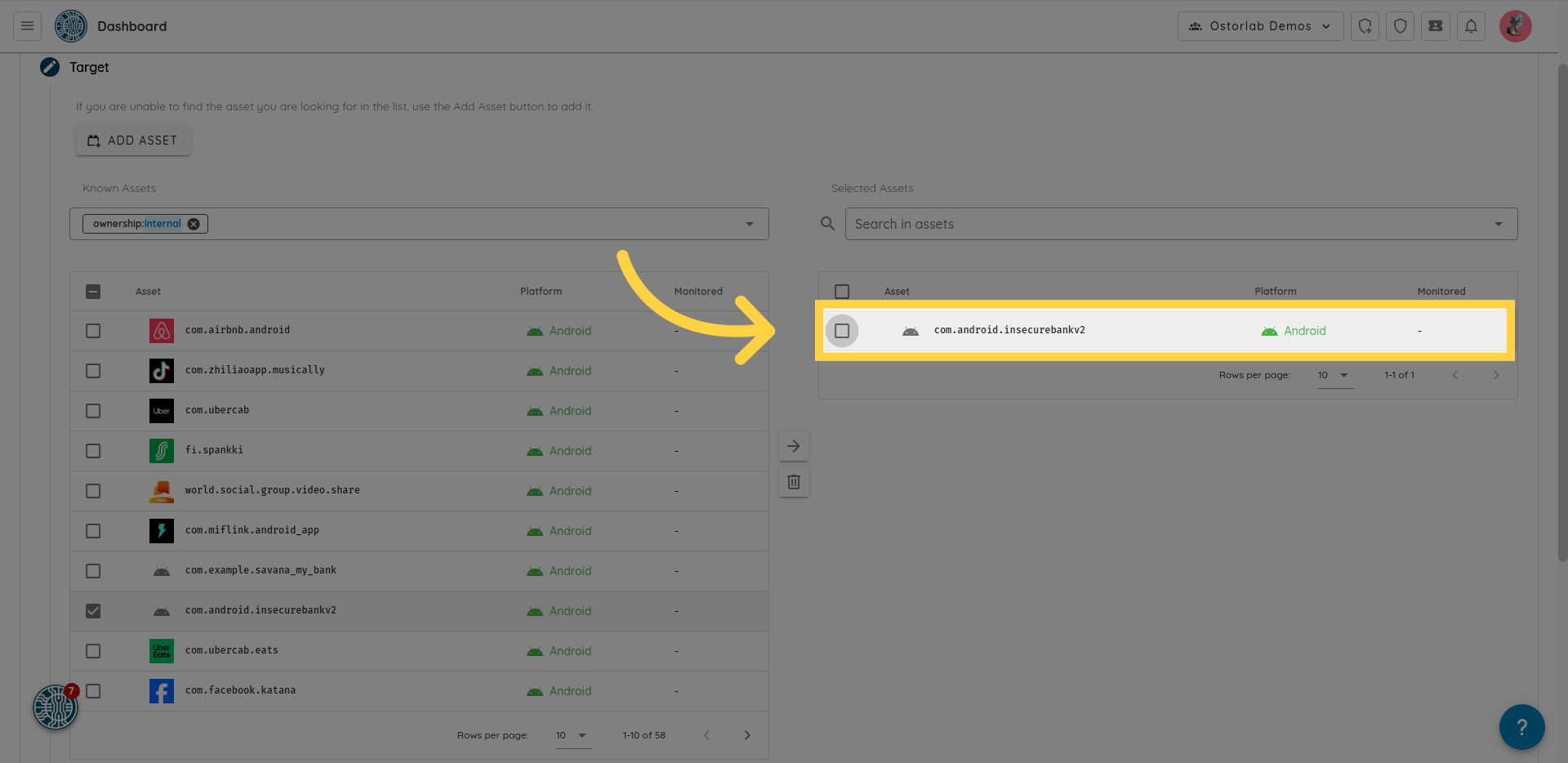This screenshot has width=1568, height=763.
Task: Uncheck the com.android.insecurebankv2 known asset
Action: (x=93, y=611)
